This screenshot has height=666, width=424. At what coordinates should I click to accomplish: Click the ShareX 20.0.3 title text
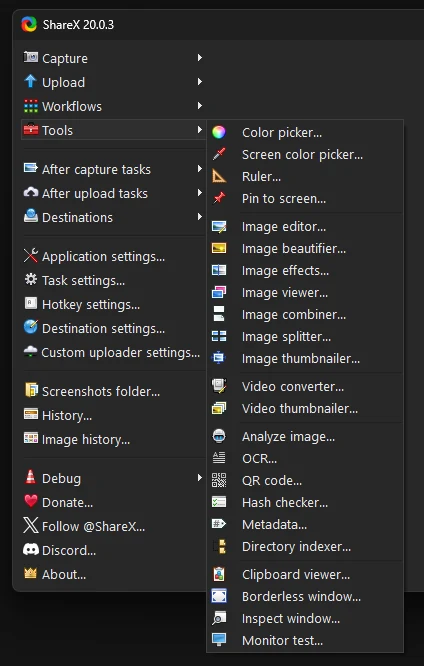pyautogui.click(x=78, y=25)
